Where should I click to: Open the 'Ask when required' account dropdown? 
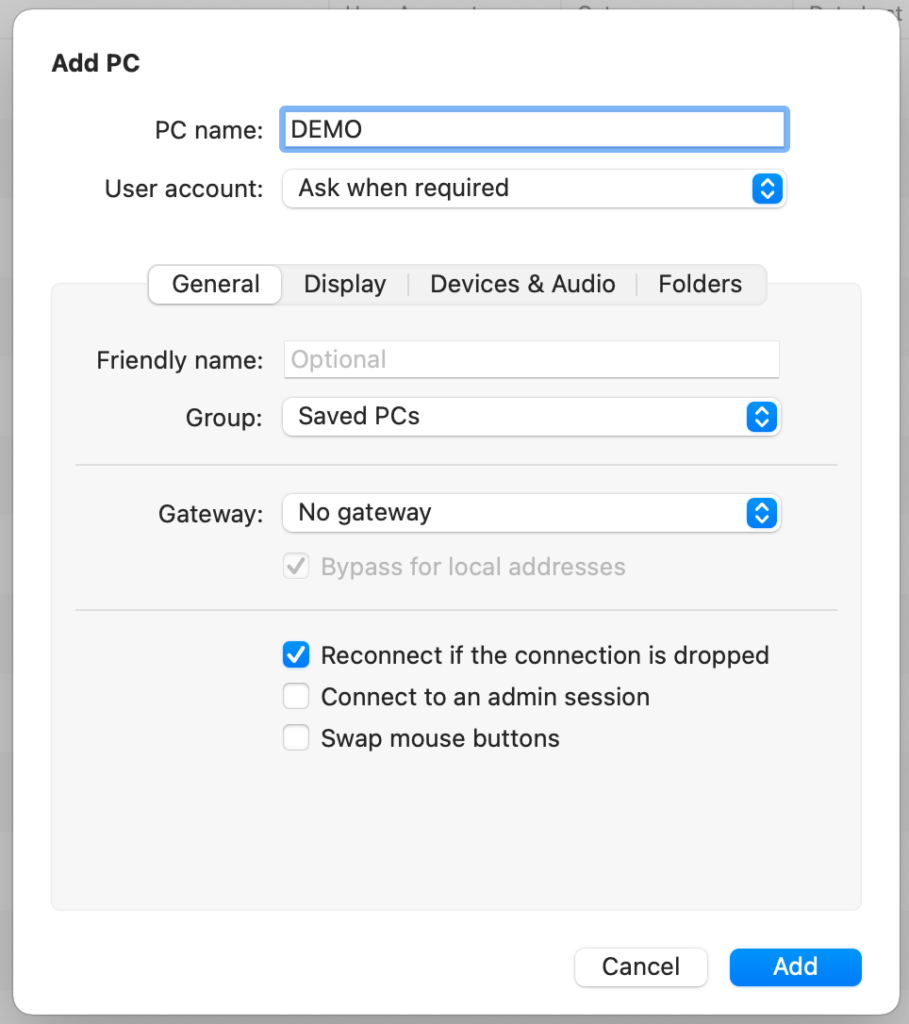534,189
